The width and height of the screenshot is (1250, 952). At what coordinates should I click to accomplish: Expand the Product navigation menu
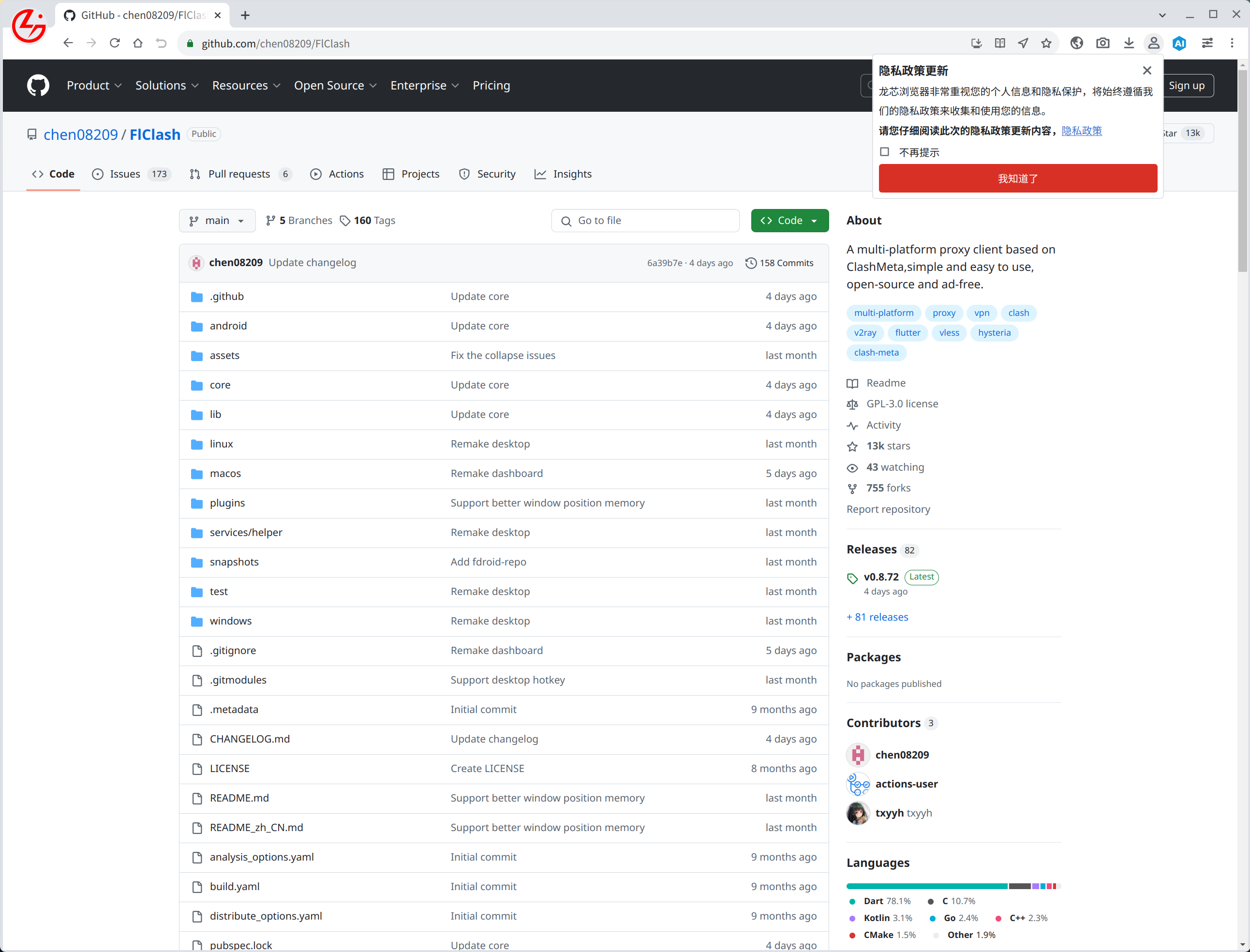94,86
